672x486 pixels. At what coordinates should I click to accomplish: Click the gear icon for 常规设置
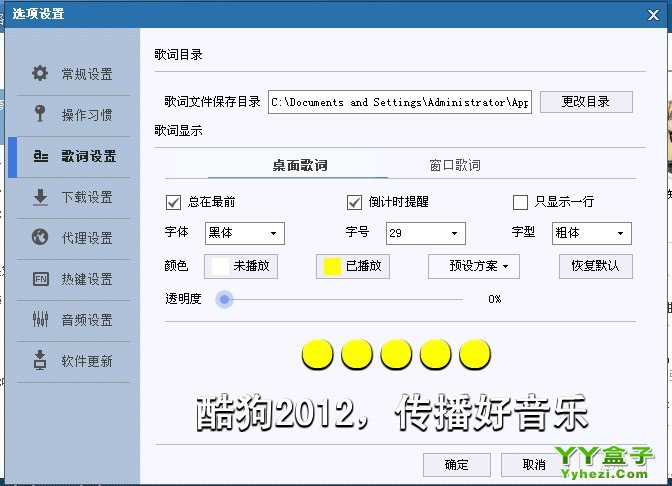coord(40,73)
